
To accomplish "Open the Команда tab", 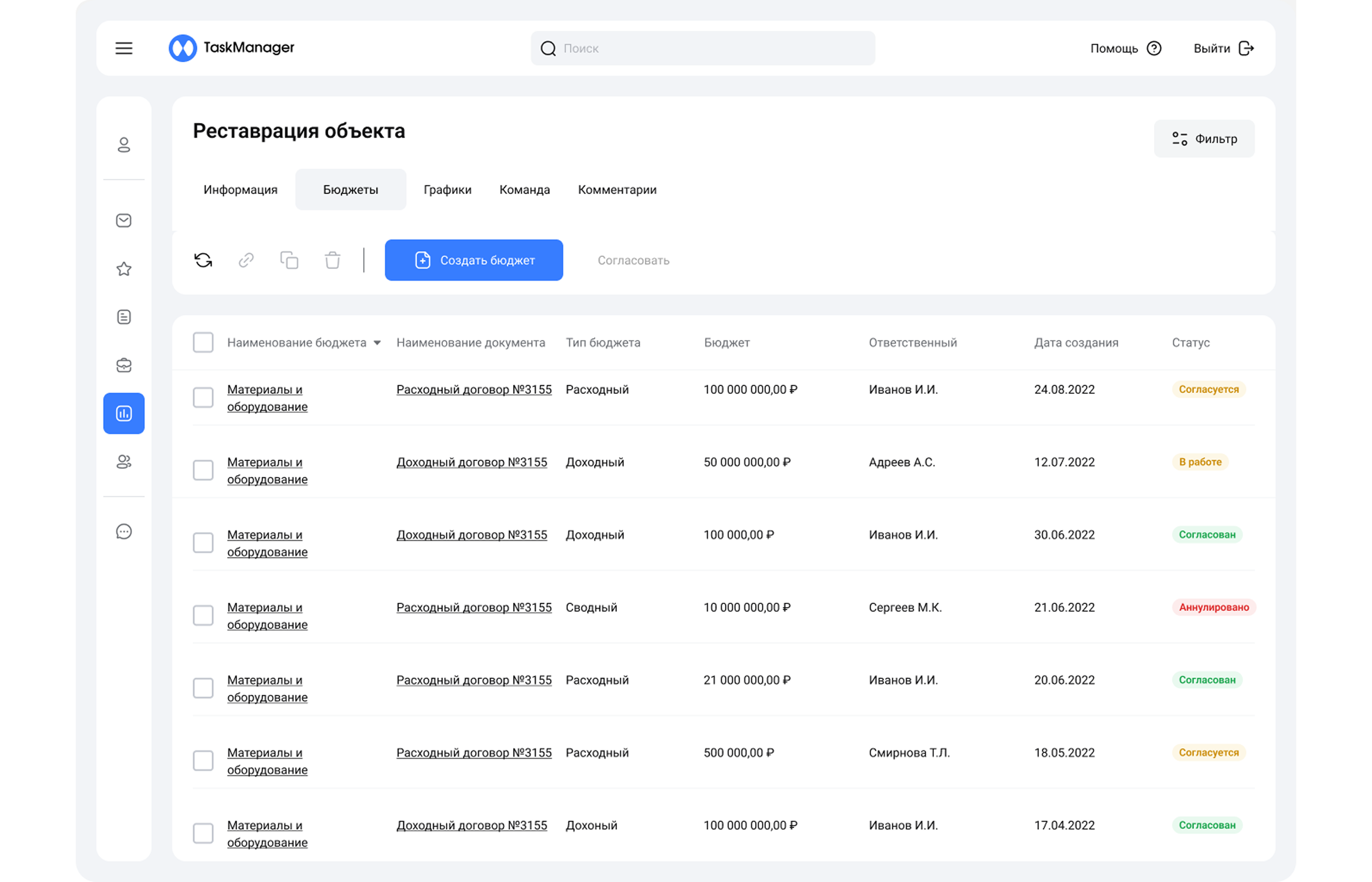I will click(x=524, y=190).
